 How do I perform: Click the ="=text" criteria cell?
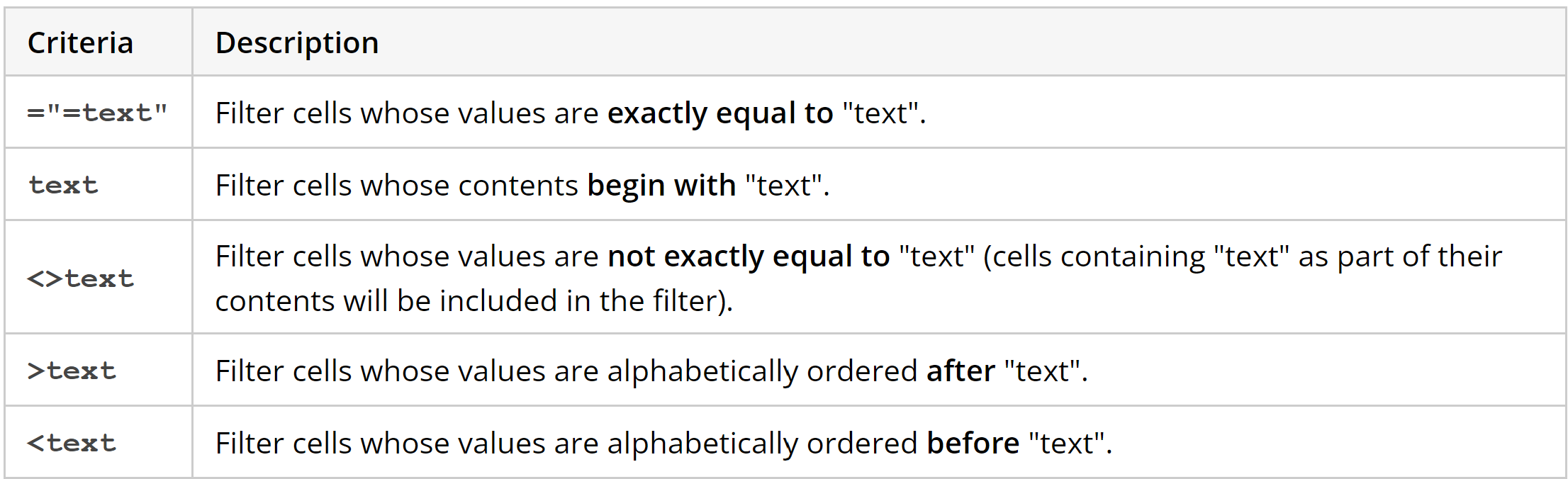point(97,113)
